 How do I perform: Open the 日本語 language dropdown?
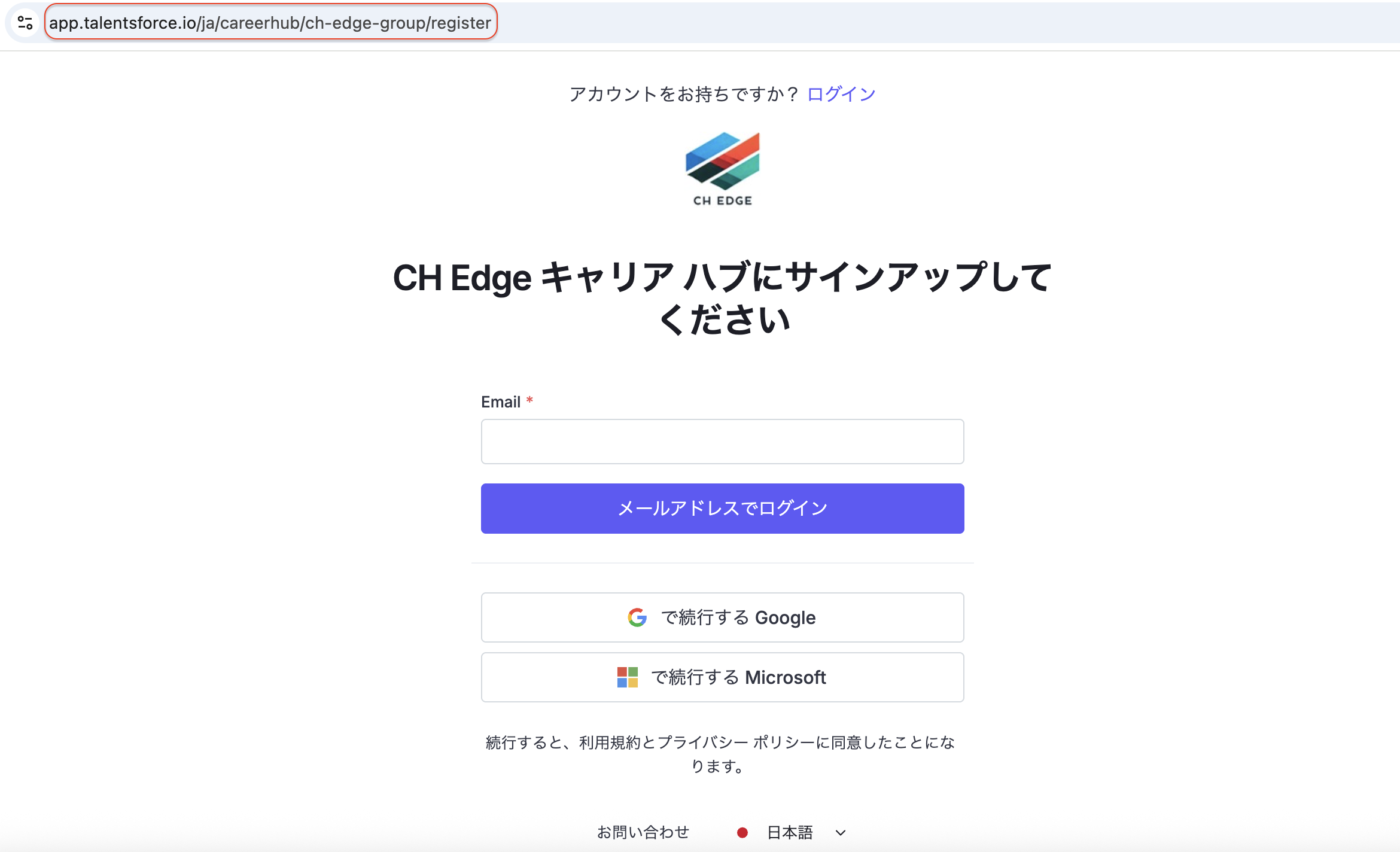click(790, 832)
